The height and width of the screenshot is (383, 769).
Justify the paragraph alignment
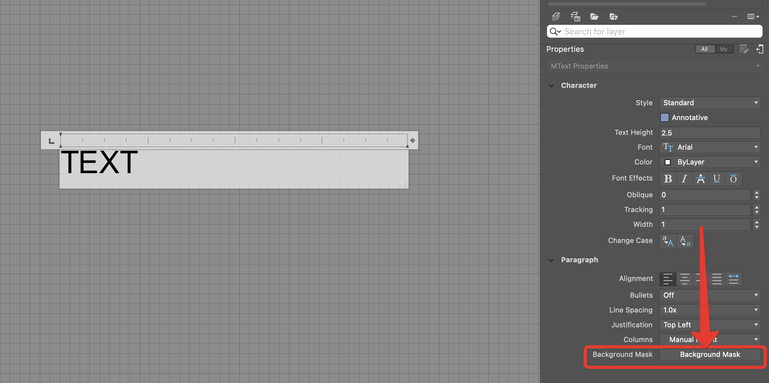point(717,279)
